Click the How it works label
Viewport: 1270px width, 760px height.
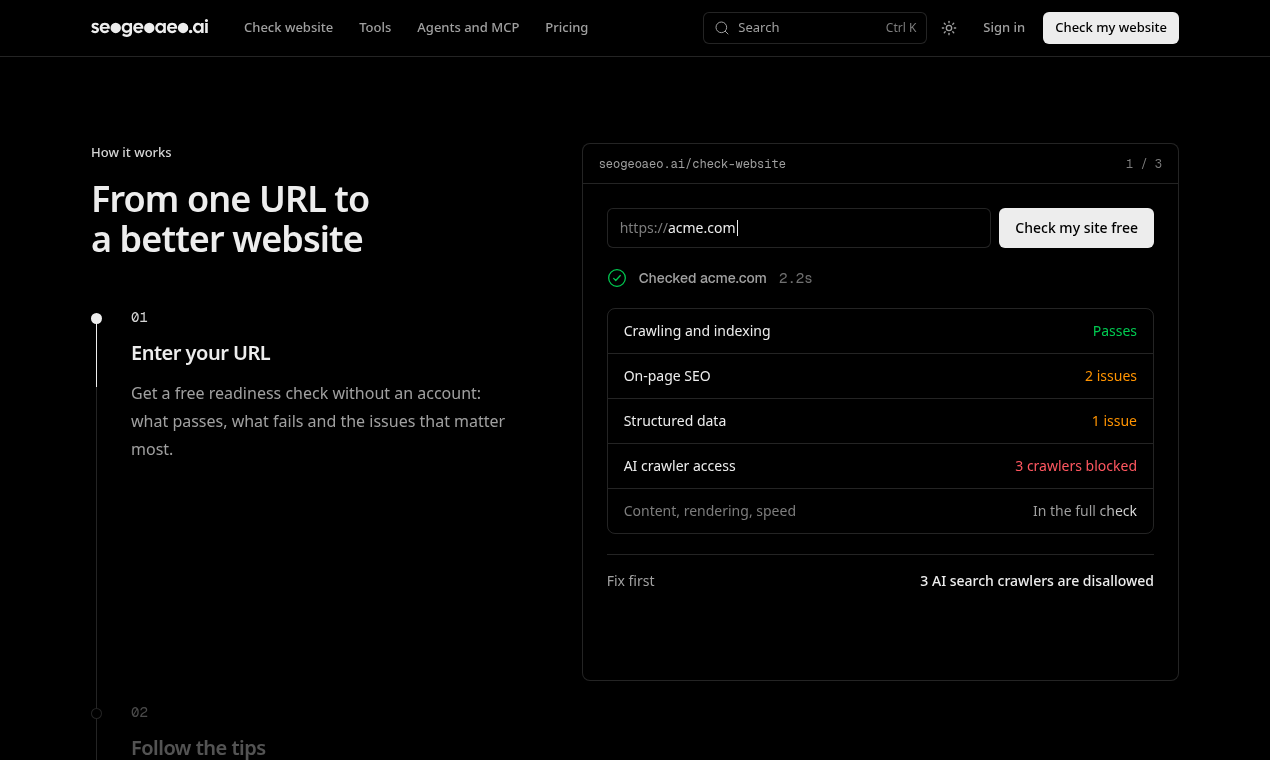click(131, 152)
